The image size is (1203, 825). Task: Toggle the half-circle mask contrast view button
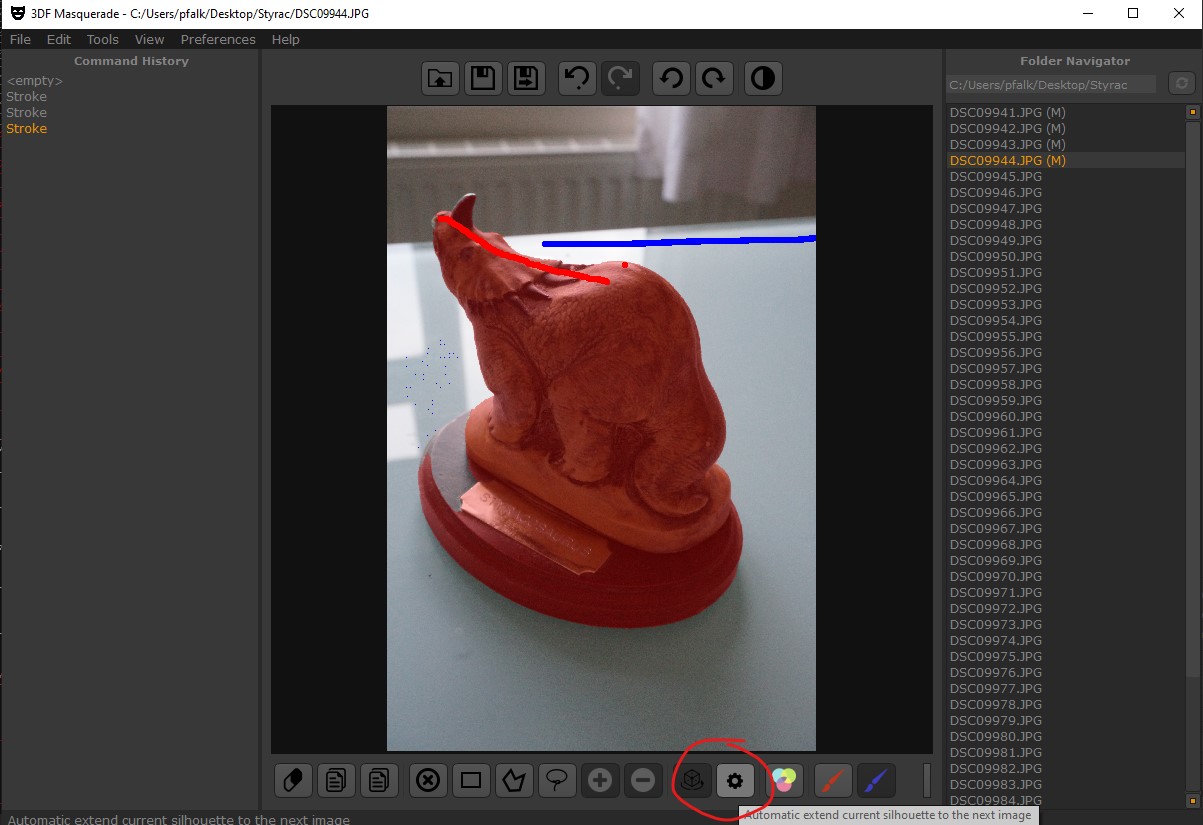[763, 79]
